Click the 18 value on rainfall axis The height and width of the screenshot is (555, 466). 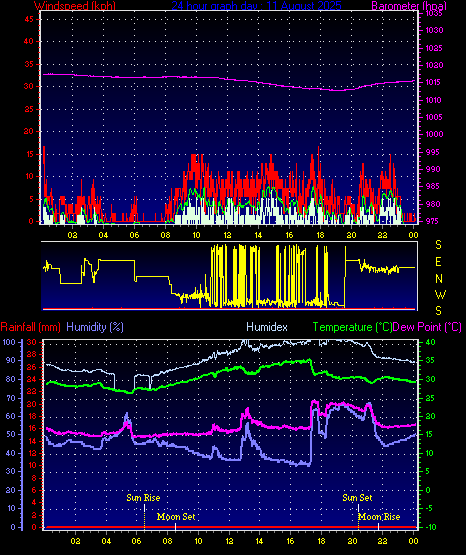[32, 416]
